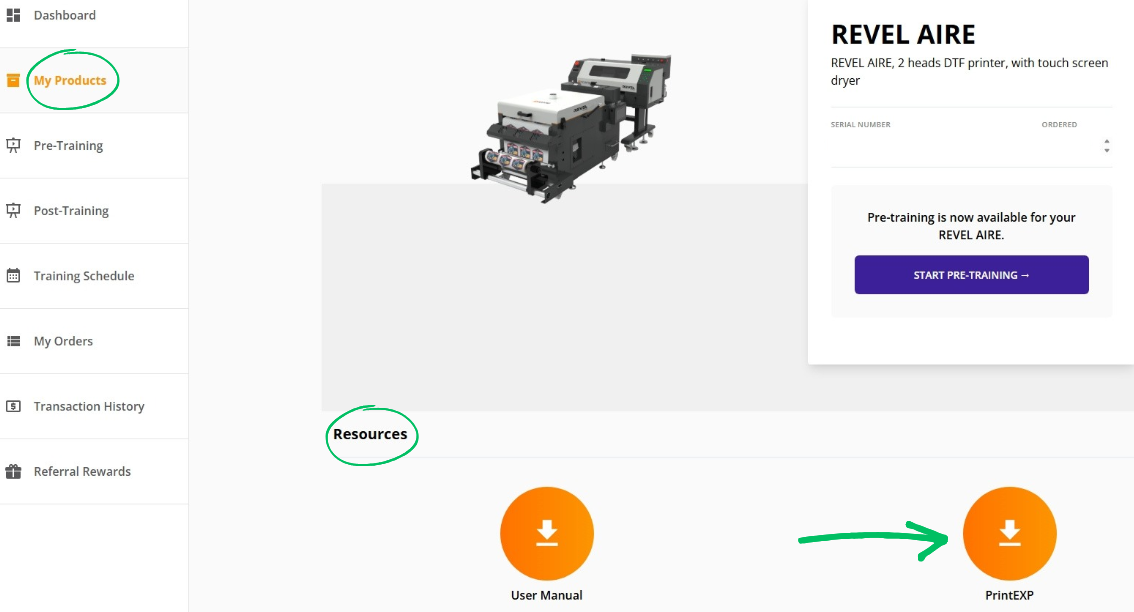The image size is (1134, 612).
Task: Click the Pre-Training presentation icon
Action: (13, 145)
